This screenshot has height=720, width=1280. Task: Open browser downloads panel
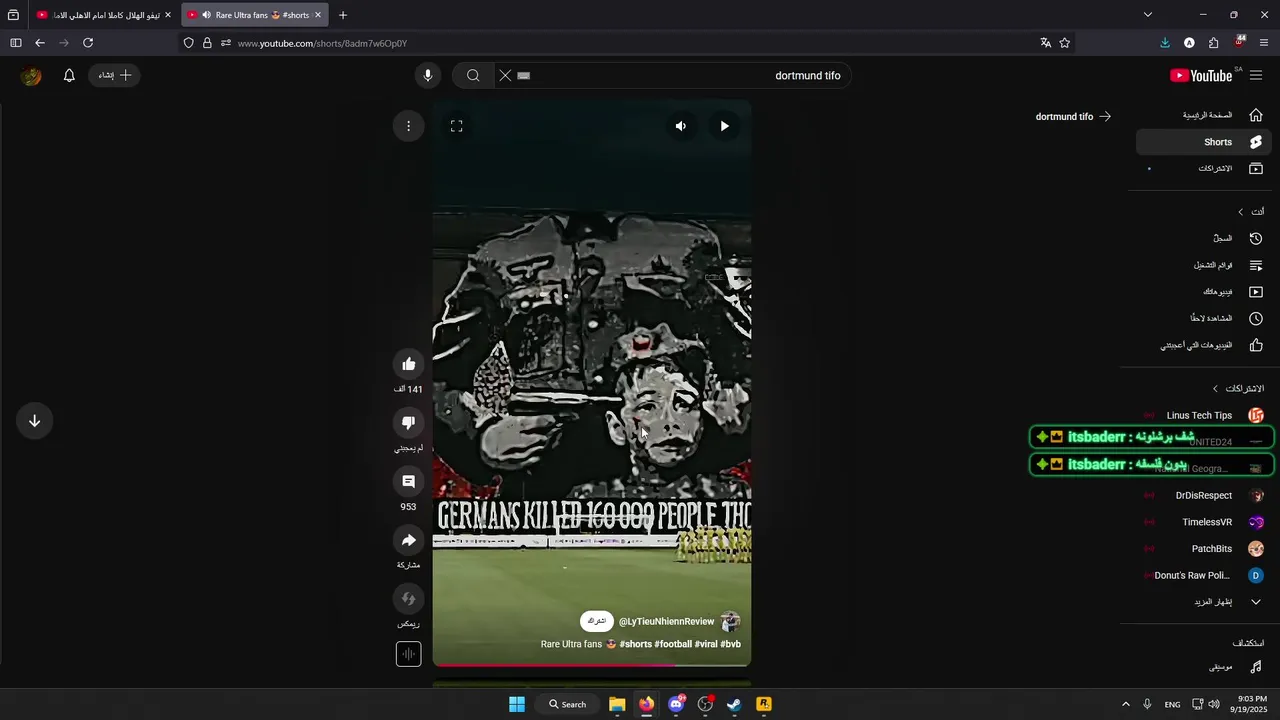click(1165, 43)
